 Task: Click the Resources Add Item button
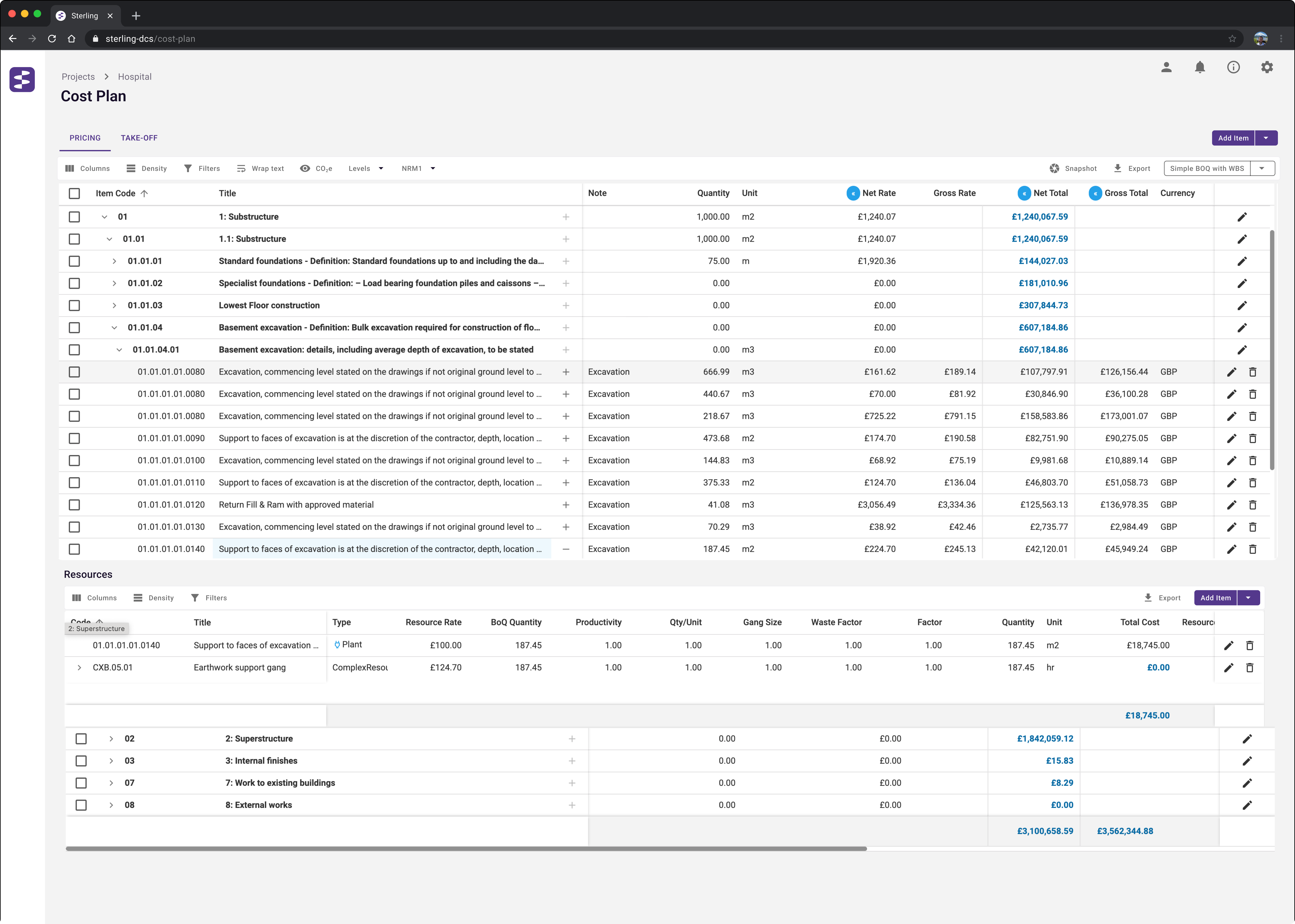[x=1215, y=598]
